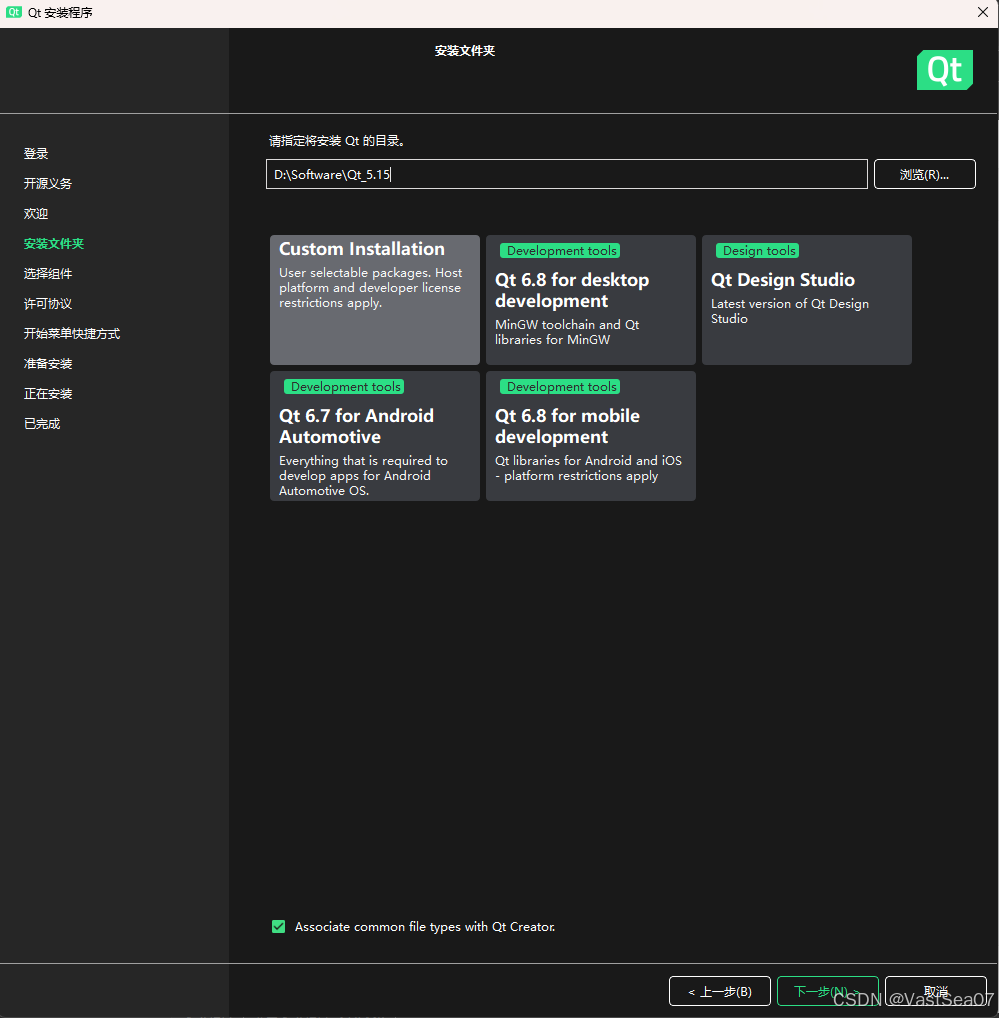Click Development tools tag on the desktop card
Screen dimensions: 999x1018
tap(560, 251)
